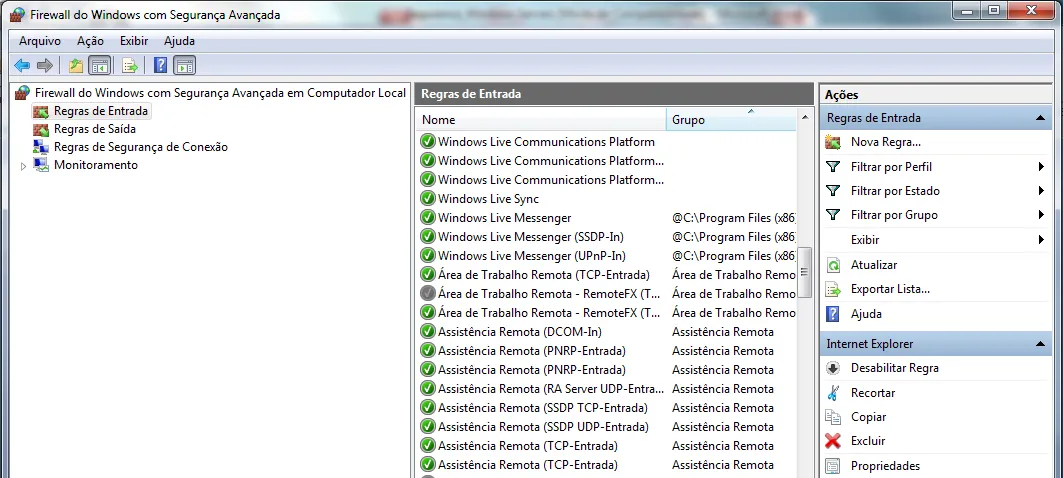Click the Propriedades icon
Screen dimensions: 1063x478
tap(833, 466)
